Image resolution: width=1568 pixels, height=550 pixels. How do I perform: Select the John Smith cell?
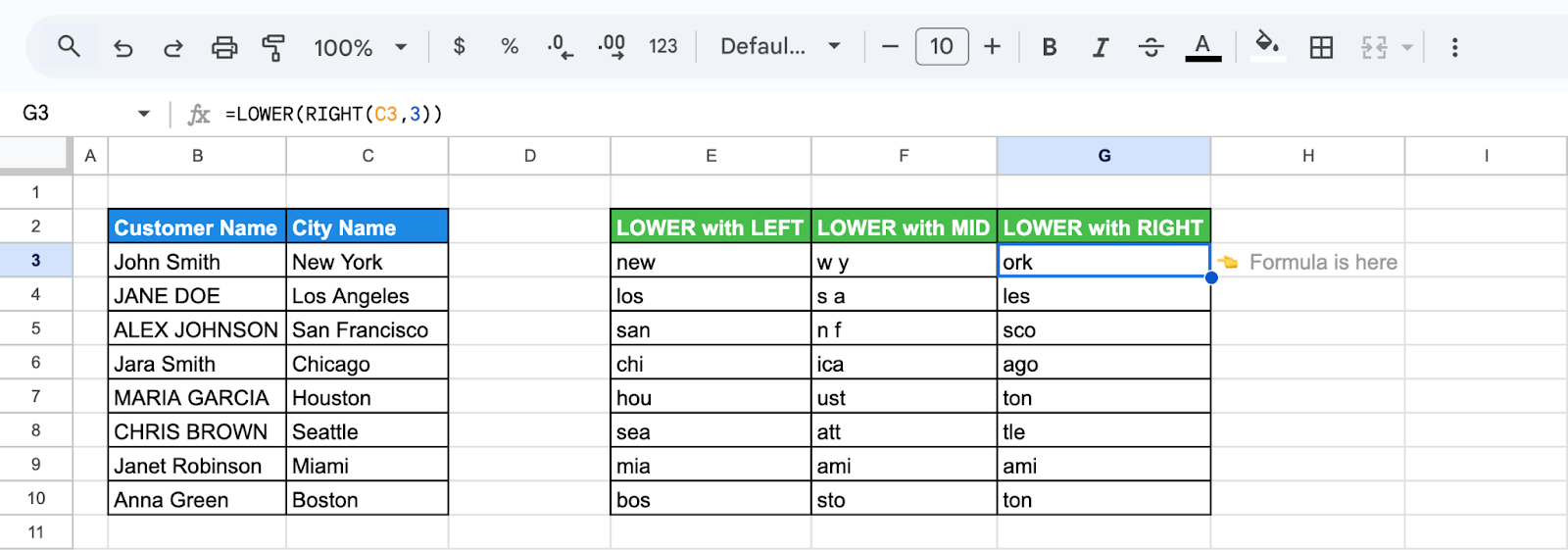(197, 261)
